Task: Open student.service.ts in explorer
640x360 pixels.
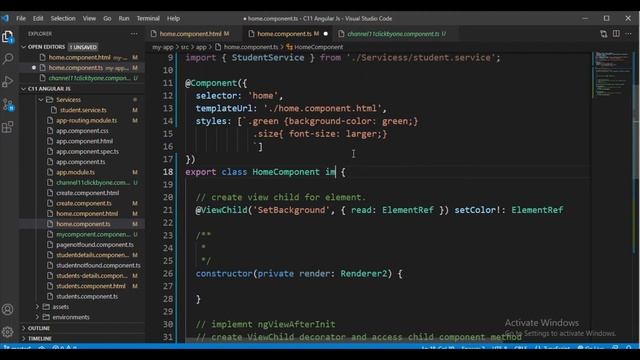Action: click(x=83, y=110)
